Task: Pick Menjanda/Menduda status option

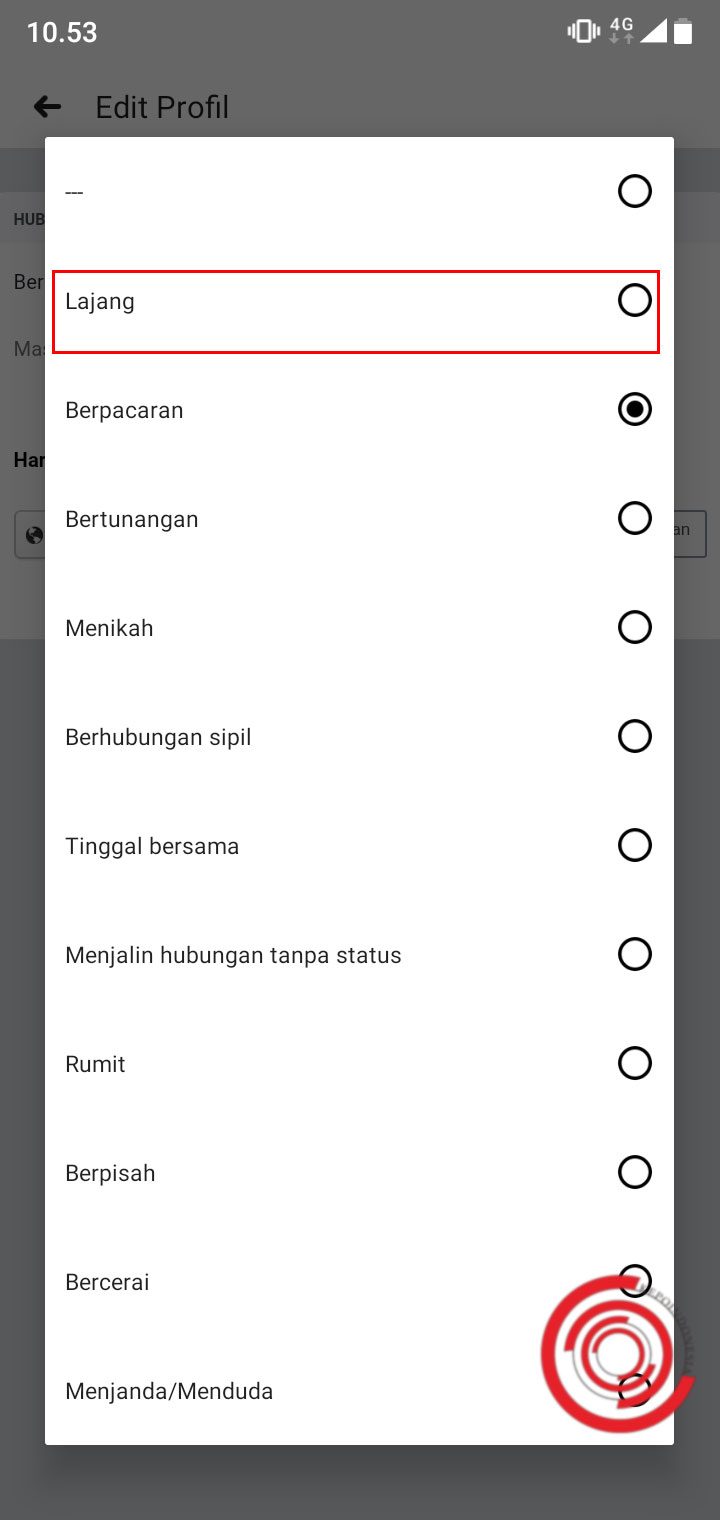Action: [x=169, y=1391]
